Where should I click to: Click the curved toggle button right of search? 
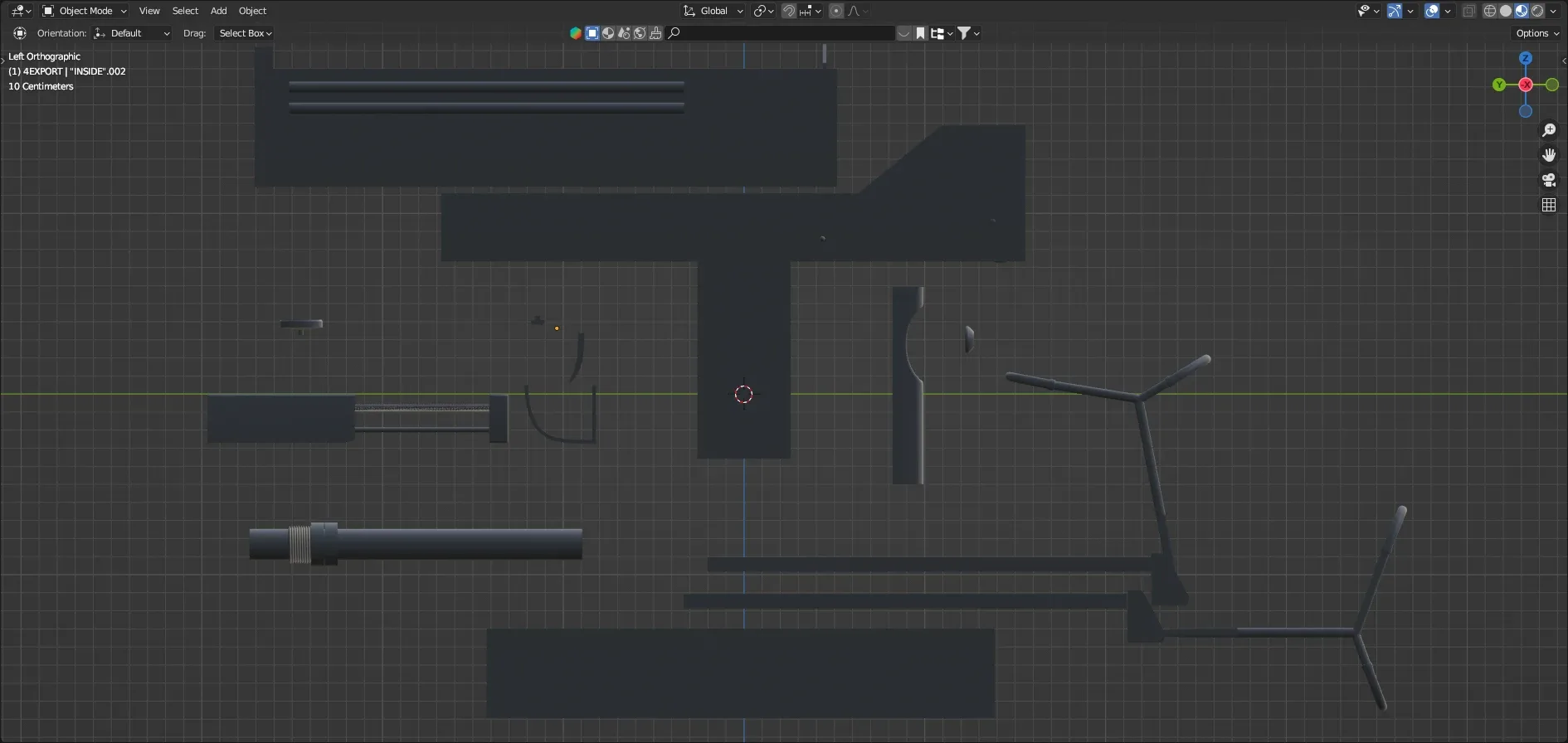(903, 33)
